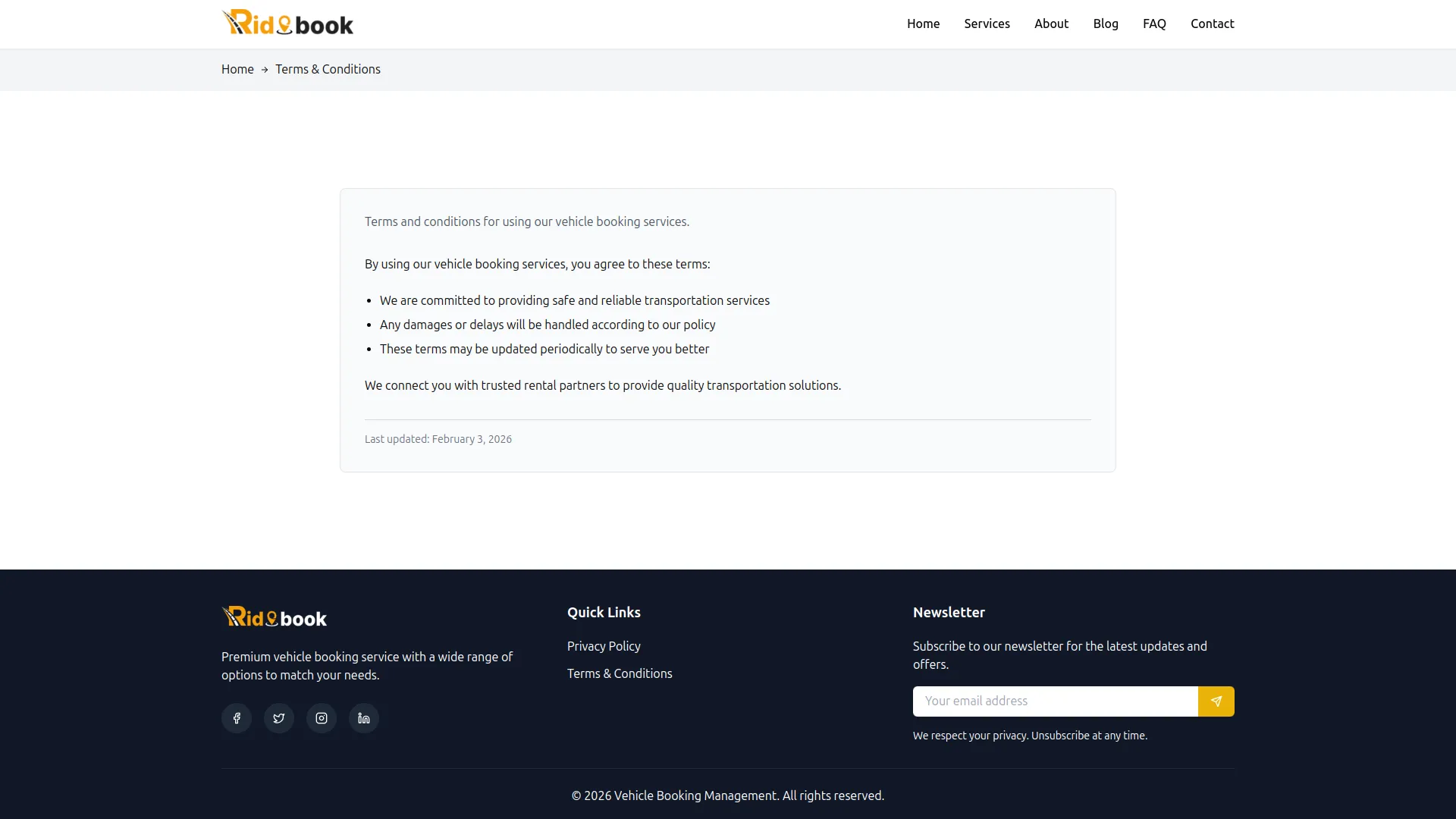Click the Terms & Conditions breadcrumb text

pos(328,69)
